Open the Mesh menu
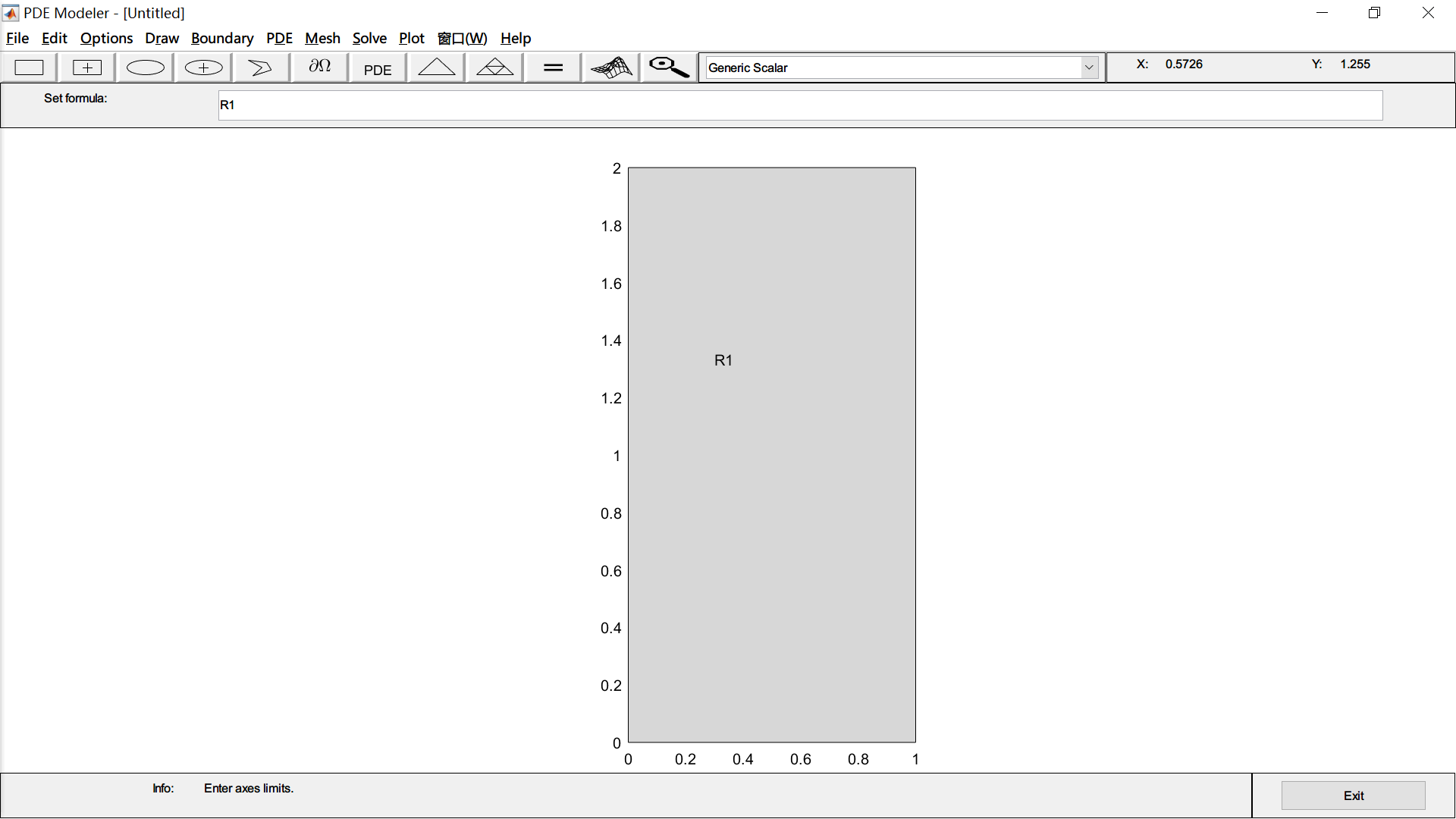Viewport: 1456px width, 819px height. click(x=322, y=38)
